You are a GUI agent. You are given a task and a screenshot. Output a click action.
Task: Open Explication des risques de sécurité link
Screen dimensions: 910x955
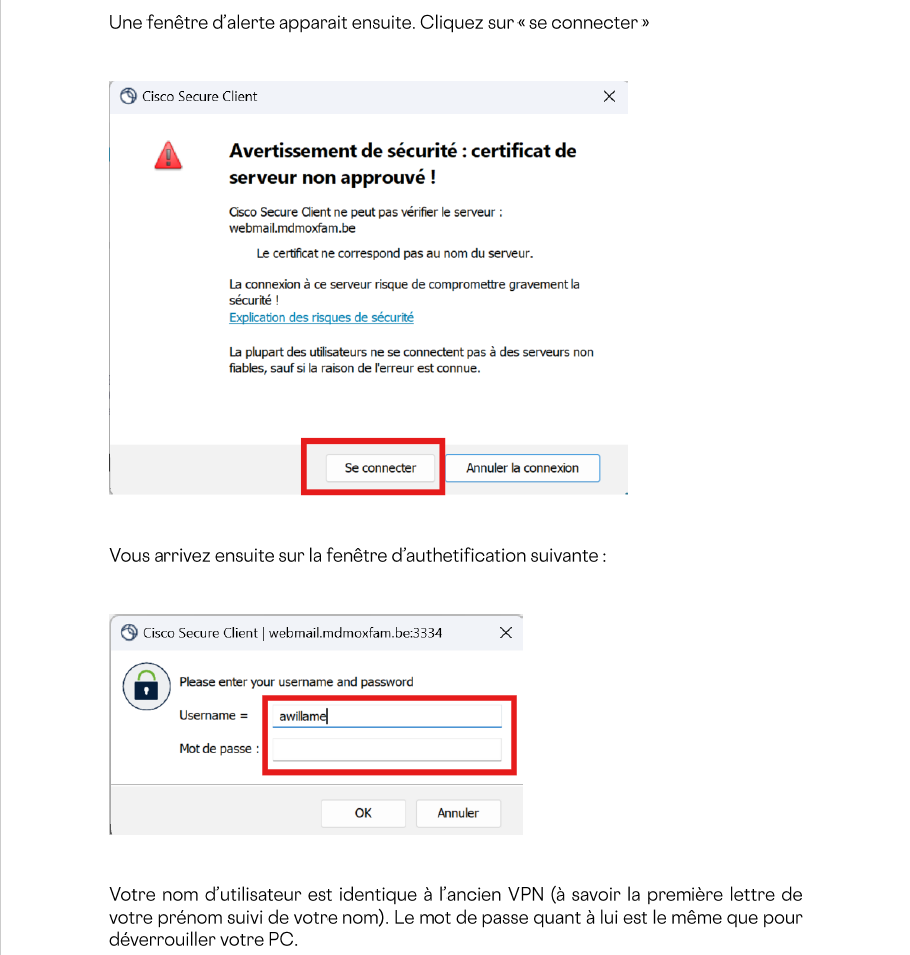[x=321, y=317]
